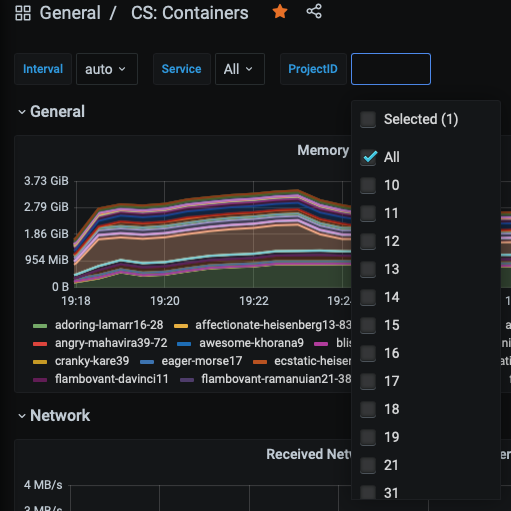Share the dashboard via the share icon

pyautogui.click(x=314, y=11)
